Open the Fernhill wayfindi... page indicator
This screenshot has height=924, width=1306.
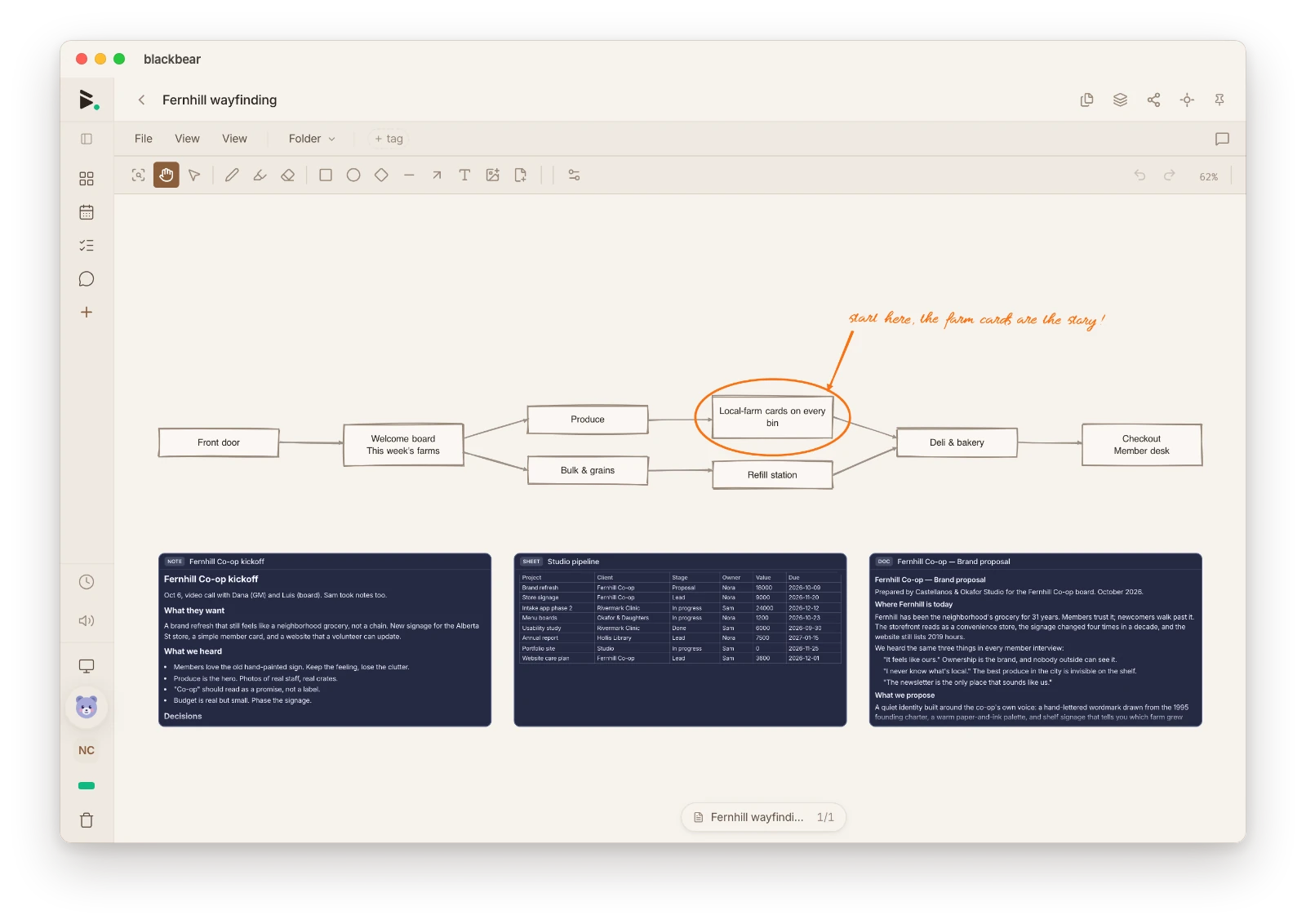click(763, 817)
